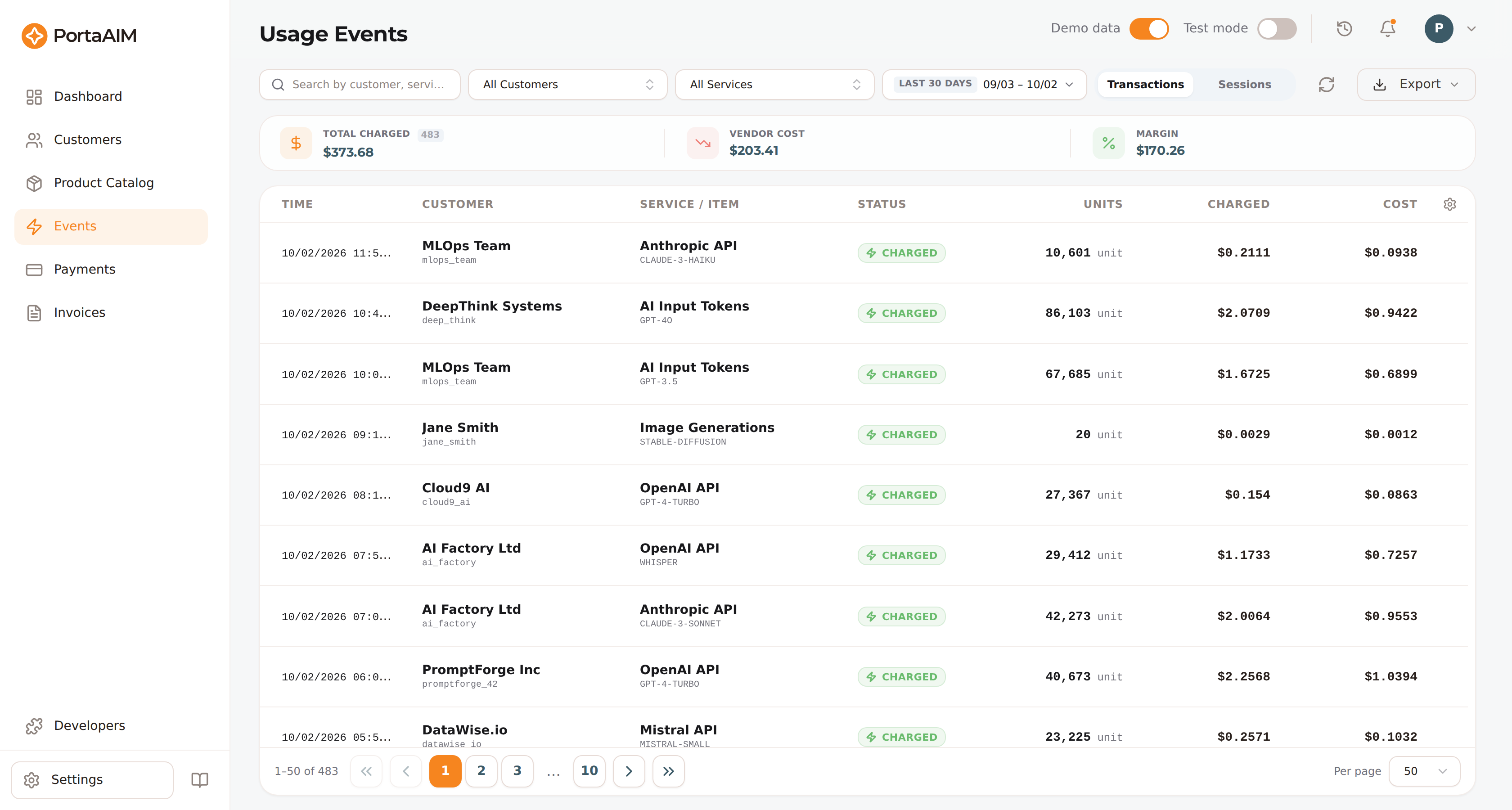The image size is (1512, 810).
Task: Switch to Sessions tab
Action: click(1244, 85)
